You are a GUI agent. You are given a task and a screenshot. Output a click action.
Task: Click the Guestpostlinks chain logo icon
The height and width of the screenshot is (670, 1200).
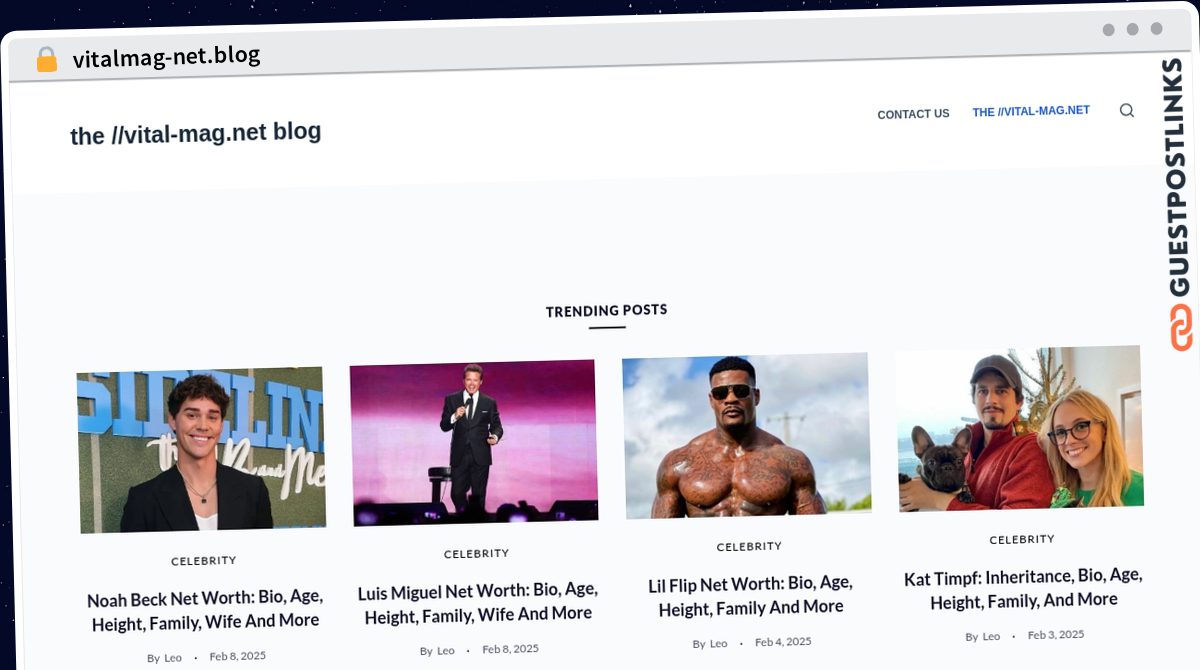[x=1181, y=328]
